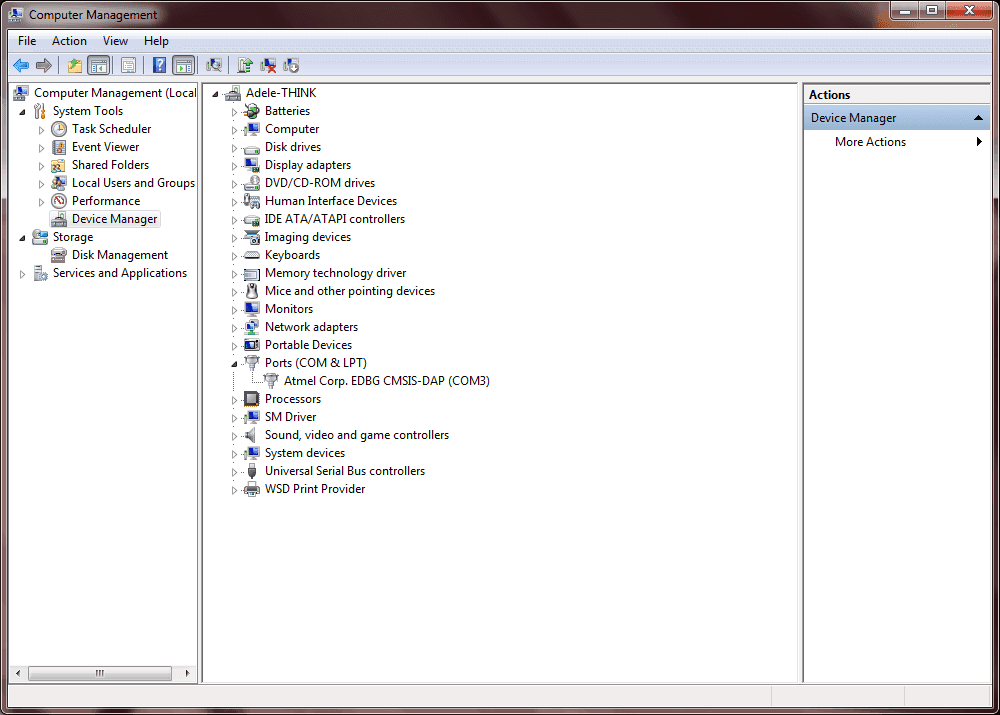Expand the Network adapters category

pos(235,328)
